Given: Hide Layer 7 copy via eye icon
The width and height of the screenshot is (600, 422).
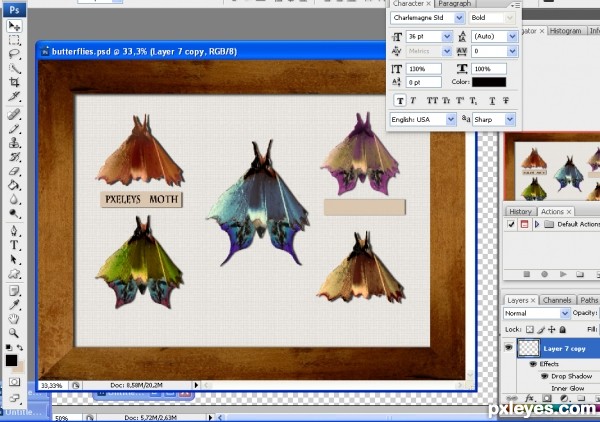Looking at the screenshot, I should [509, 347].
